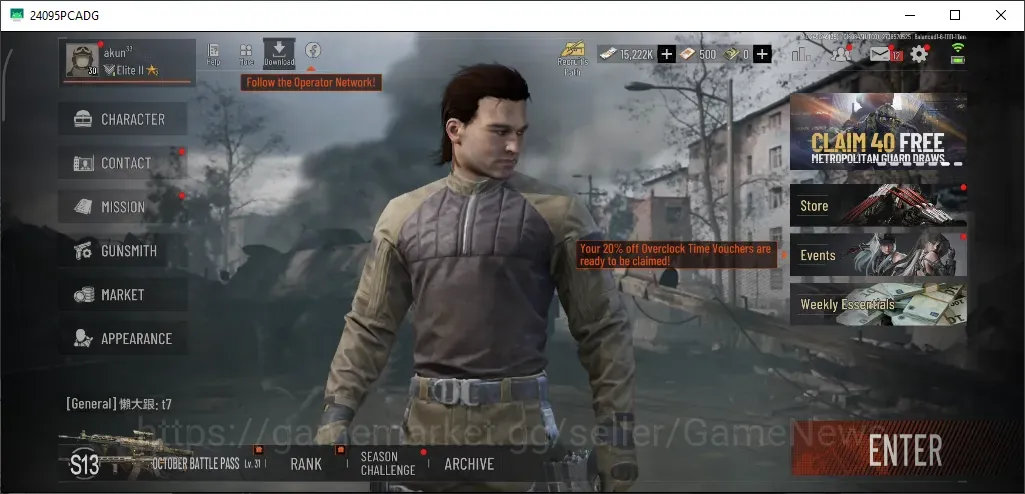Screen dimensions: 1025x494
Task: Click the gun icon beside GUNSMITH
Action: pyautogui.click(x=83, y=251)
